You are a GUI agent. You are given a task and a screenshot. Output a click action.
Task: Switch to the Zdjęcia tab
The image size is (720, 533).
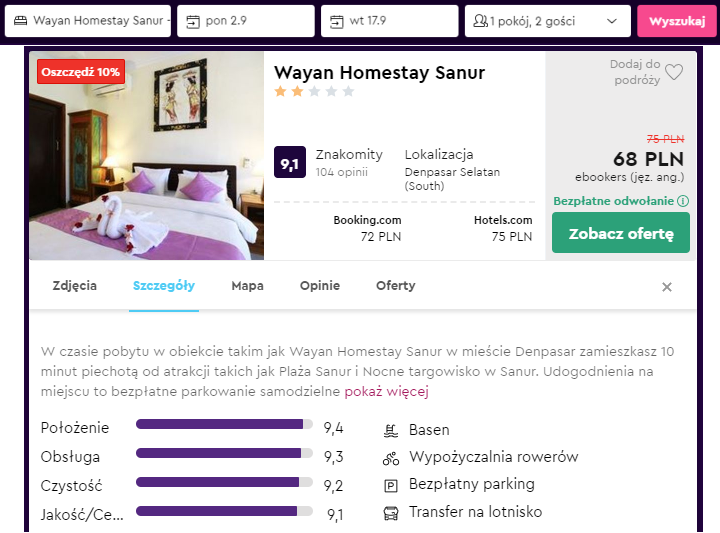(74, 286)
